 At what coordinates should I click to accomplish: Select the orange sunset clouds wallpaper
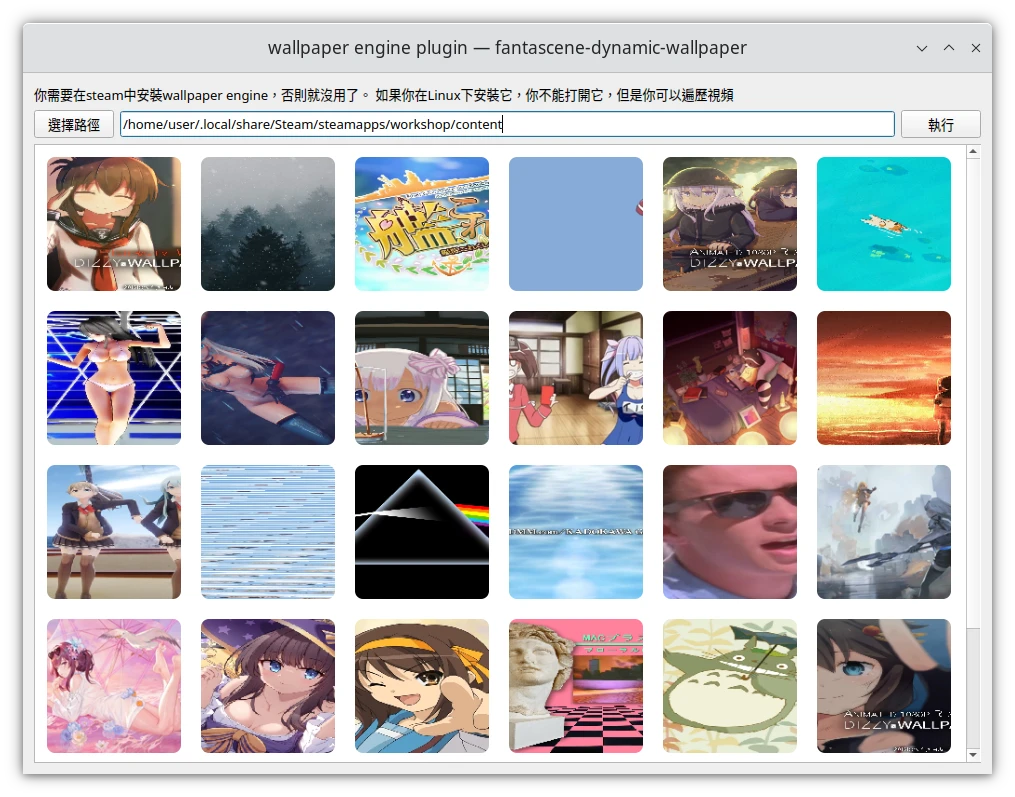point(884,378)
